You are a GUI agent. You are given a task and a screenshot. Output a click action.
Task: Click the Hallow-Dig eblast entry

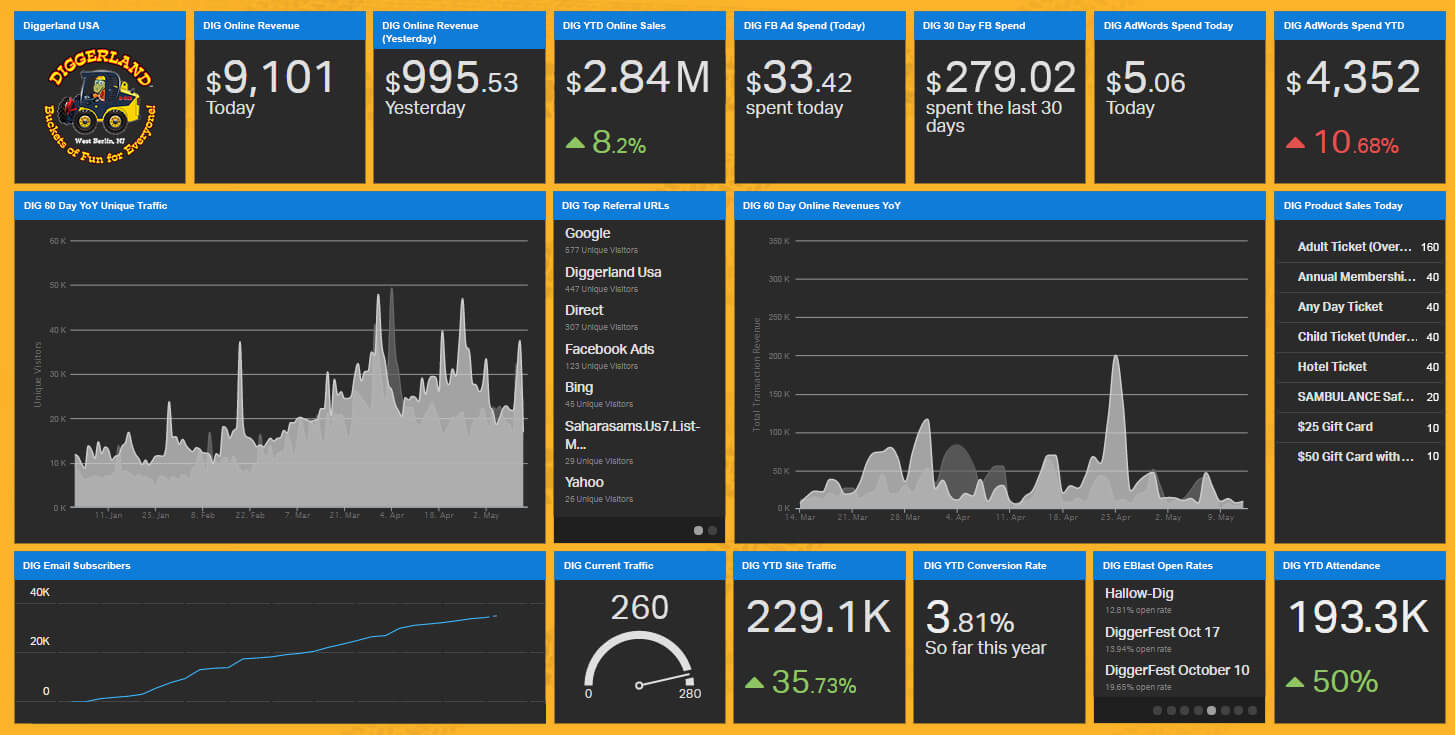click(1179, 600)
